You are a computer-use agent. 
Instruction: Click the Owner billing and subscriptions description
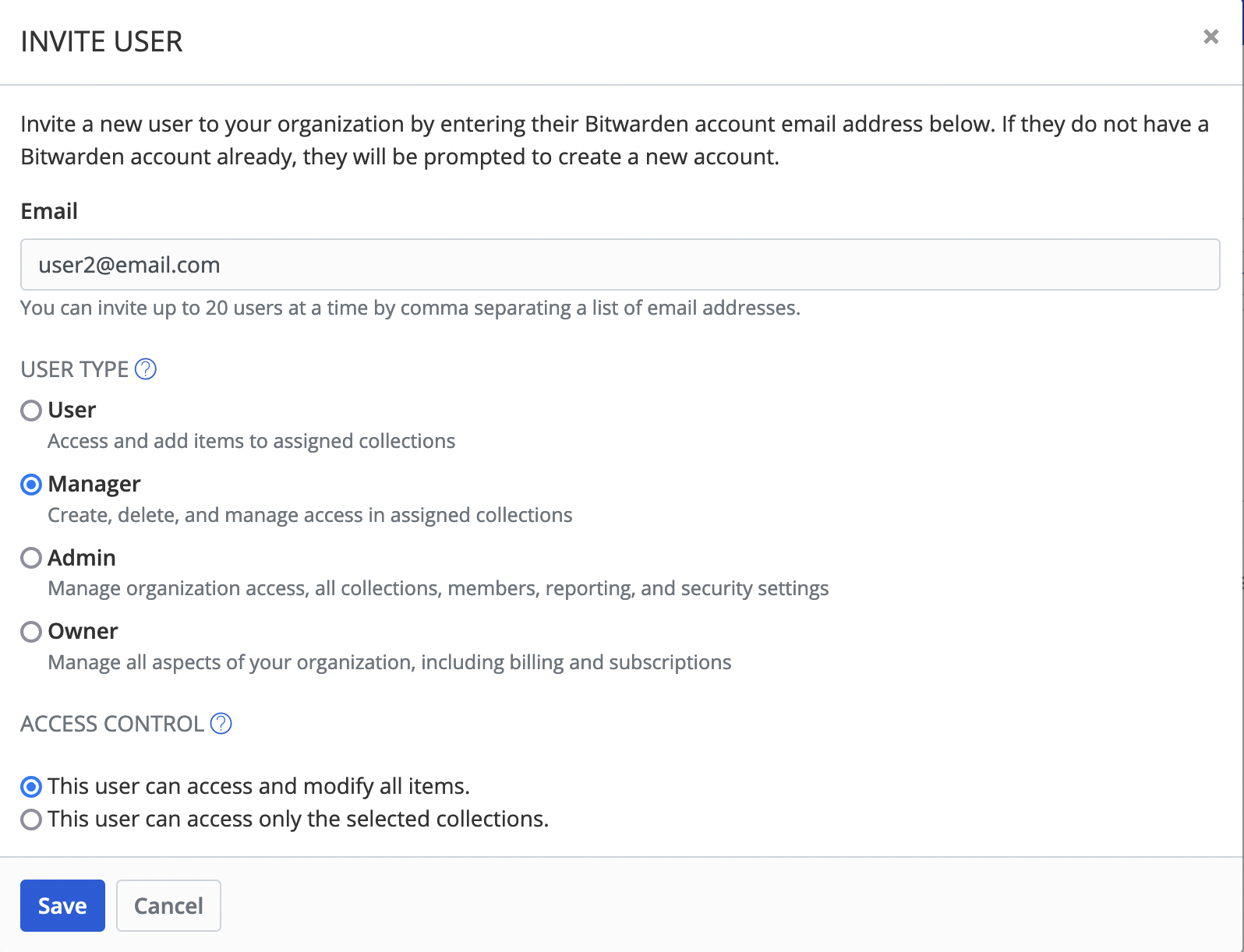(x=389, y=662)
